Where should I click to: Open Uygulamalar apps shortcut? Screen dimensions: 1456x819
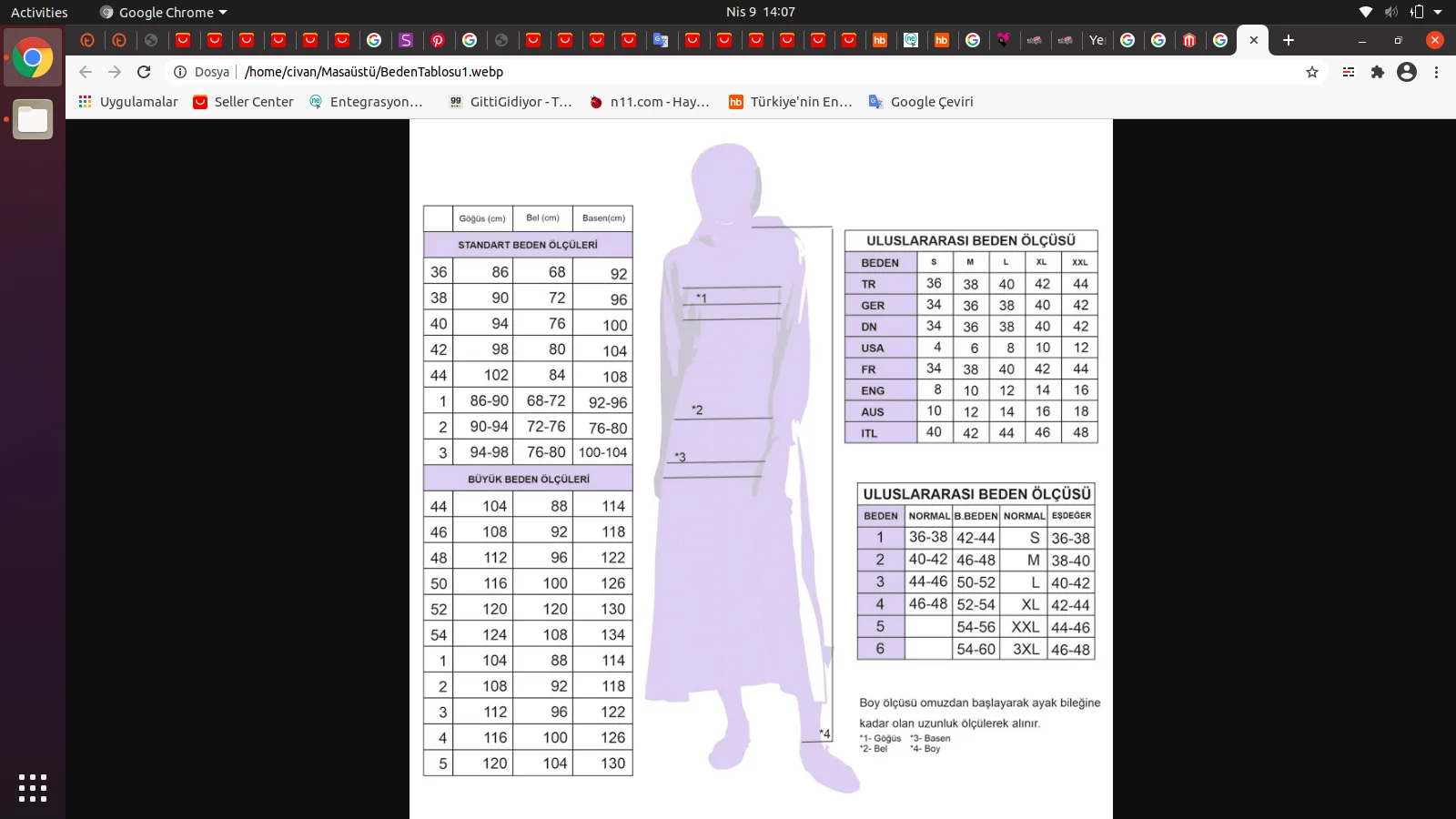point(128,102)
